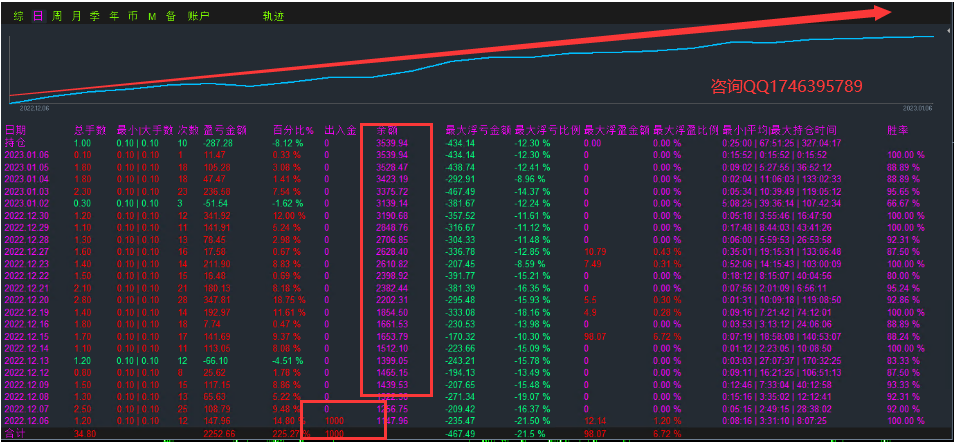Click the 2022.12.06 chart start date
This screenshot has width=955, height=442.
coord(34,106)
